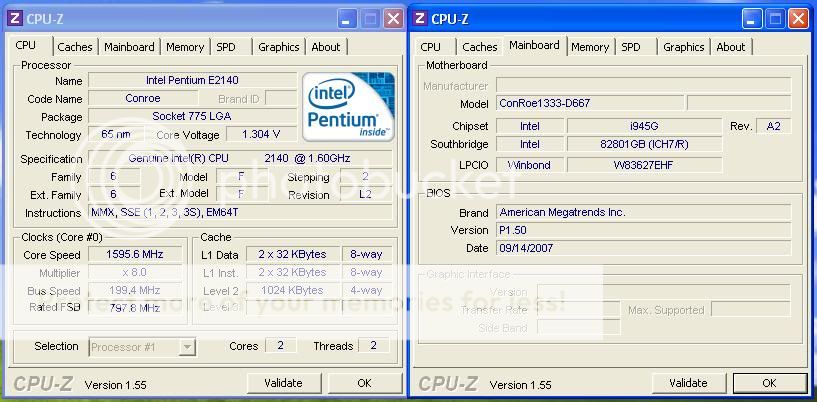This screenshot has width=817, height=402.
Task: Select Mainboard tab in right CPU-Z window
Action: point(534,45)
